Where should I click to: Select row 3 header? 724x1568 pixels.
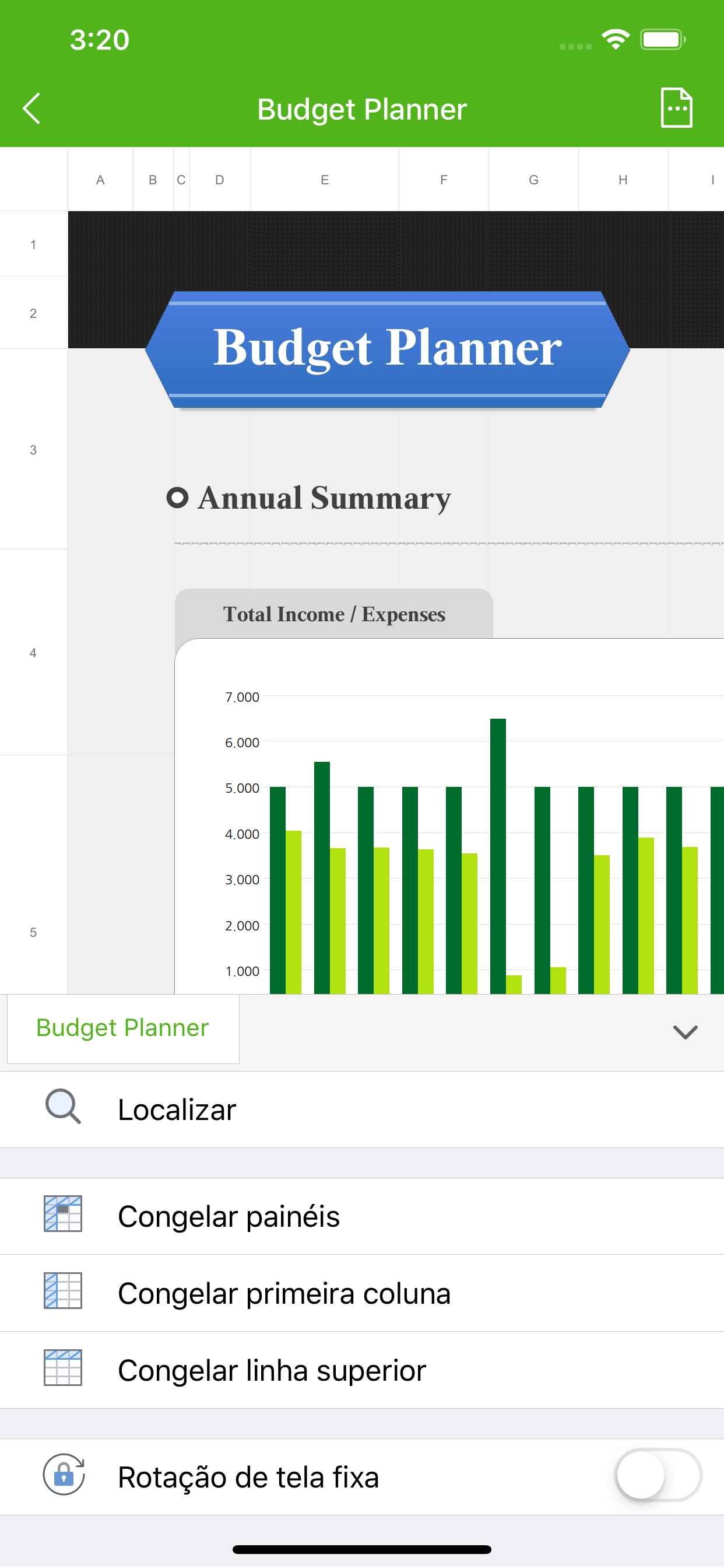click(x=33, y=449)
